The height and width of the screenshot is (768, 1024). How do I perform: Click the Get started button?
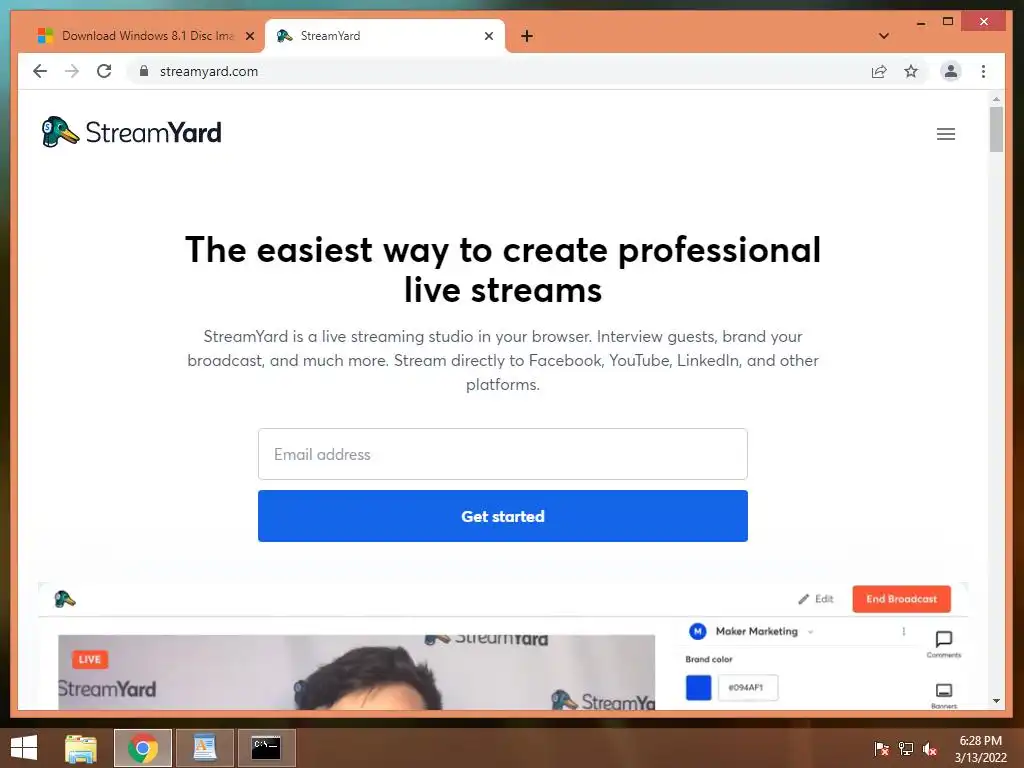tap(503, 516)
